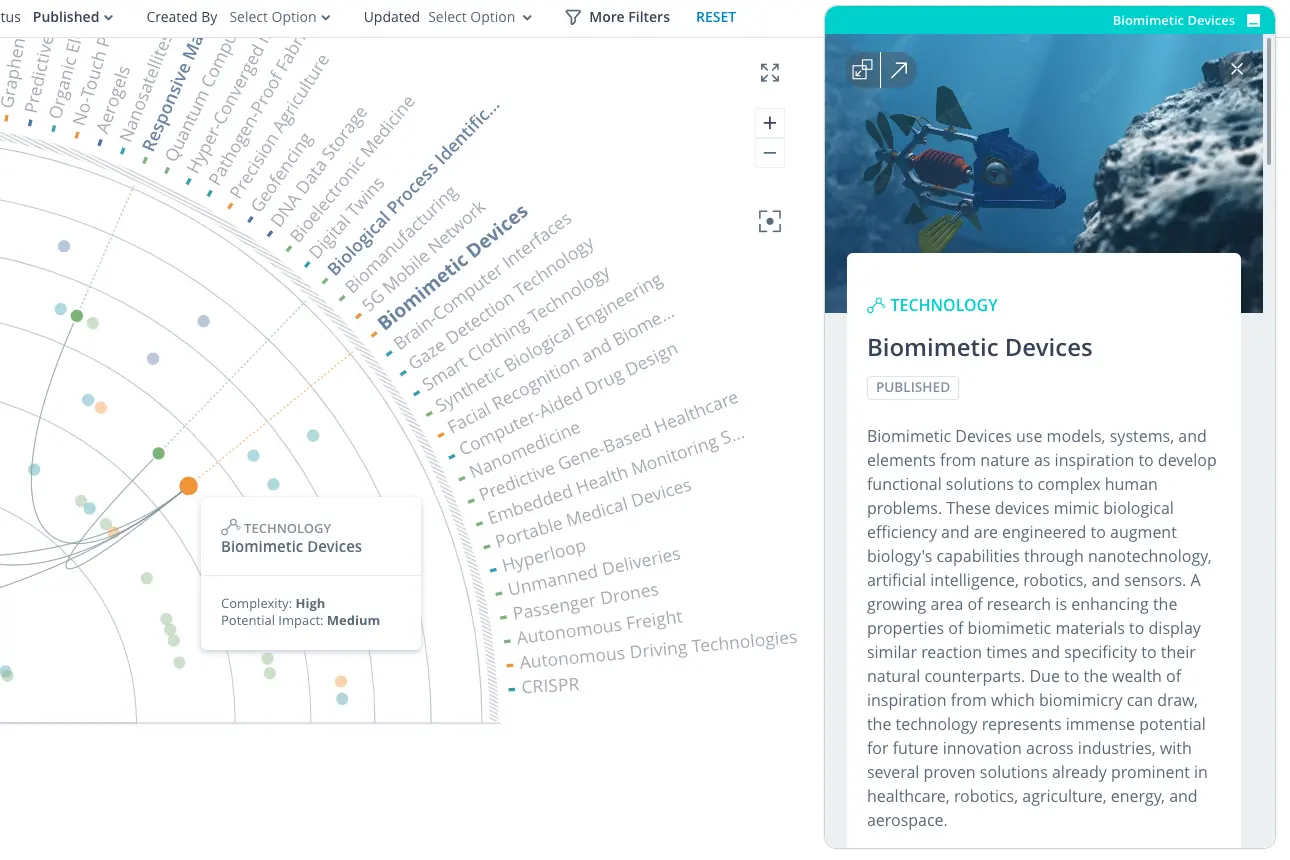
Task: Select the Autonomous Freight label
Action: [600, 628]
